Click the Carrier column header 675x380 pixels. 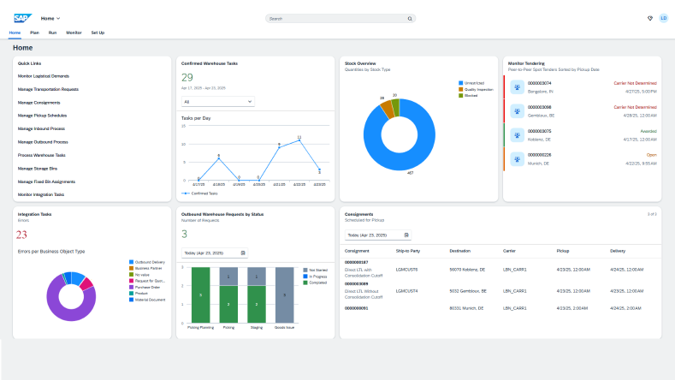(509, 251)
